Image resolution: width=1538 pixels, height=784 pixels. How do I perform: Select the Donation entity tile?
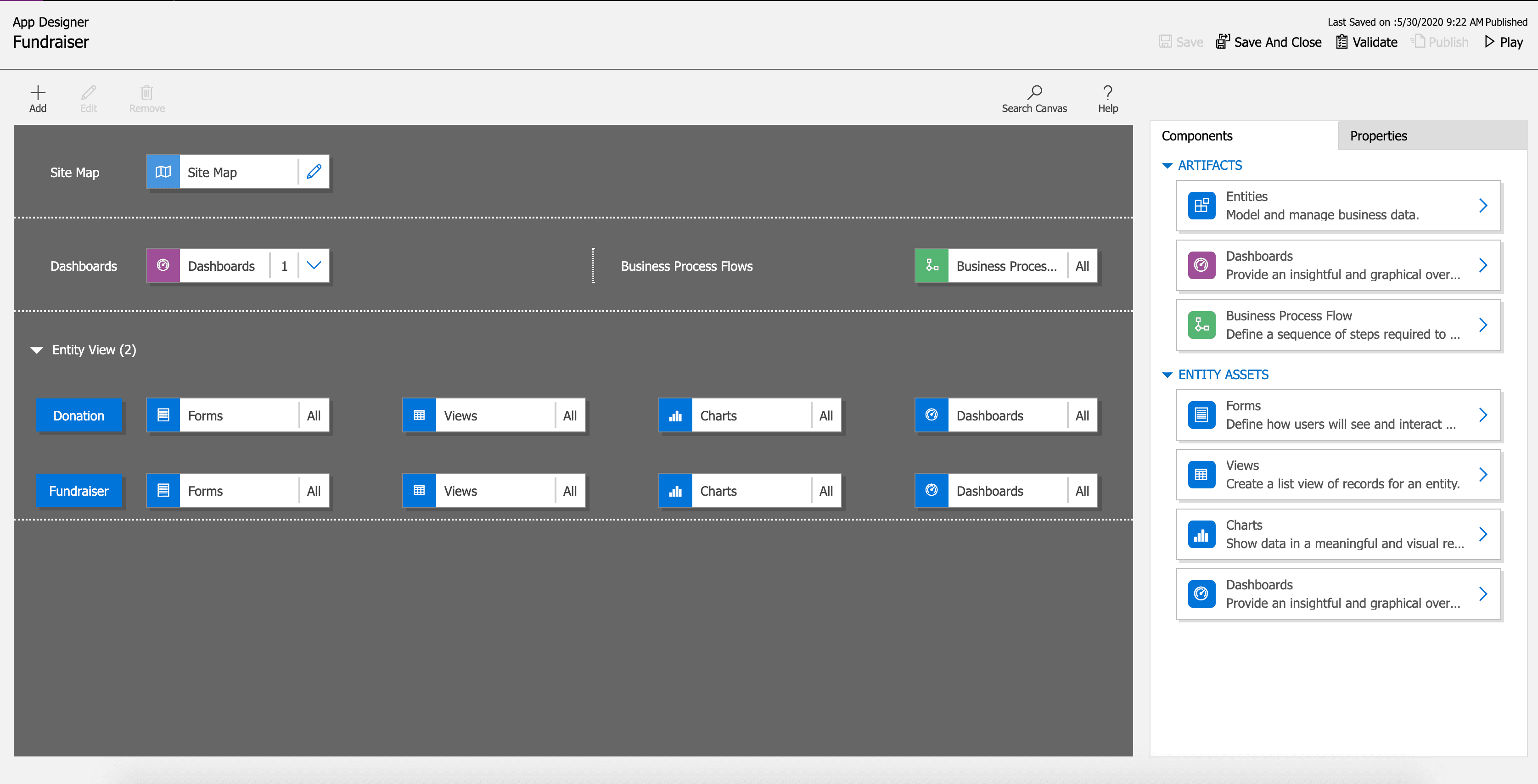[79, 415]
